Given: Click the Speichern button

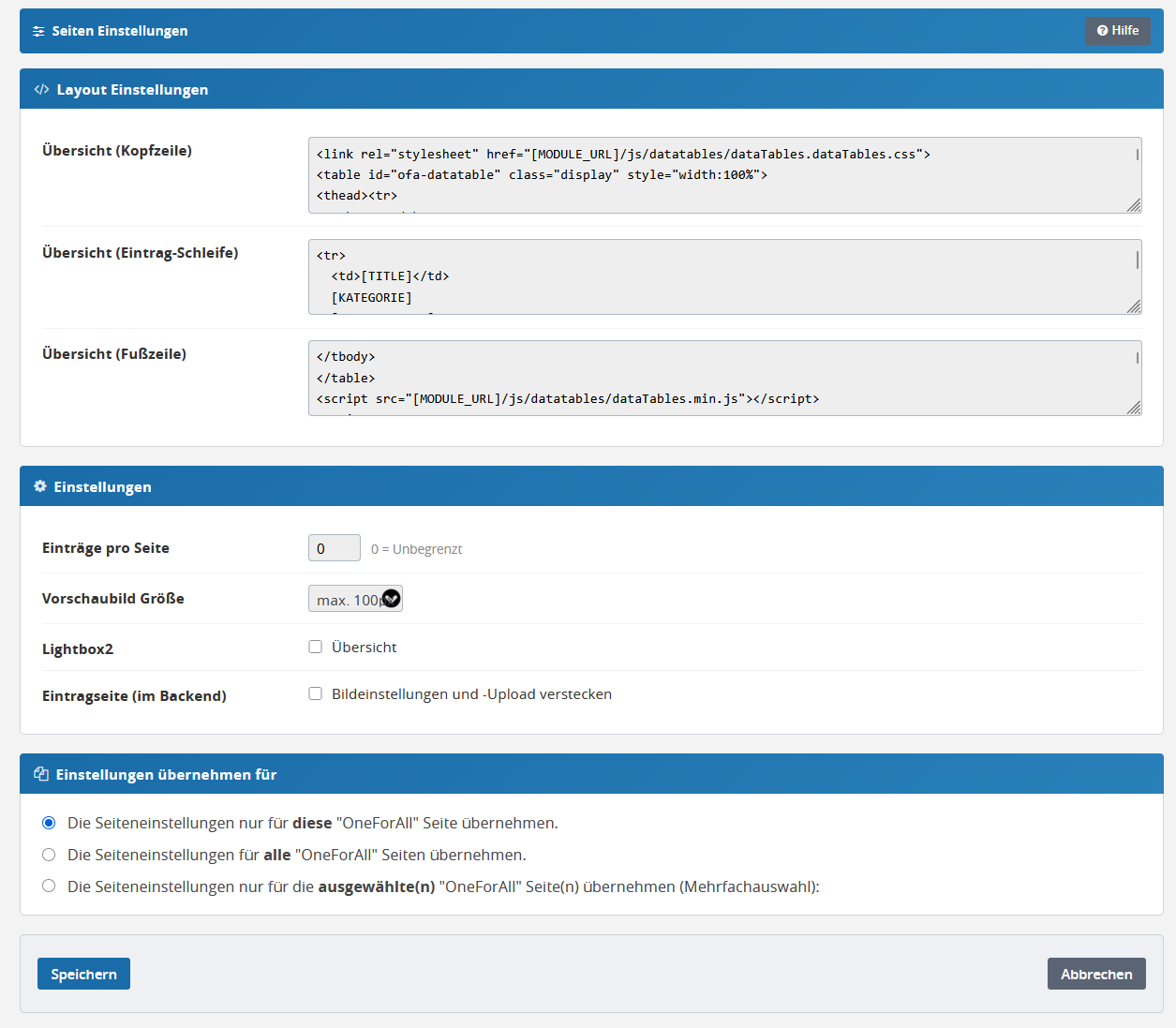Looking at the screenshot, I should (83, 974).
